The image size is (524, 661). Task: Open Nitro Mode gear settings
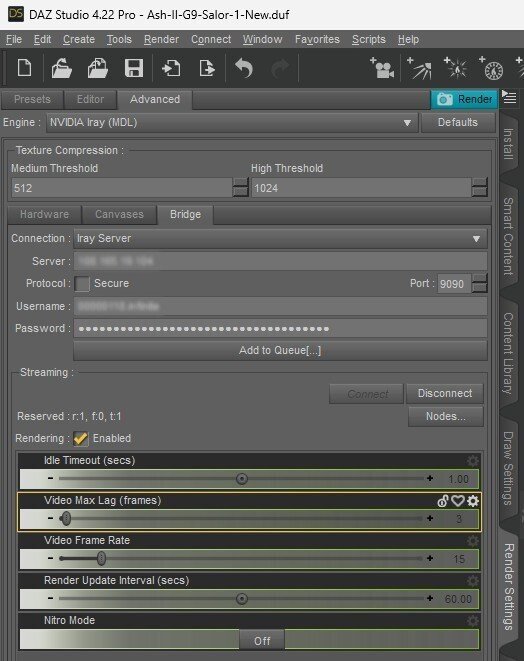coord(472,621)
